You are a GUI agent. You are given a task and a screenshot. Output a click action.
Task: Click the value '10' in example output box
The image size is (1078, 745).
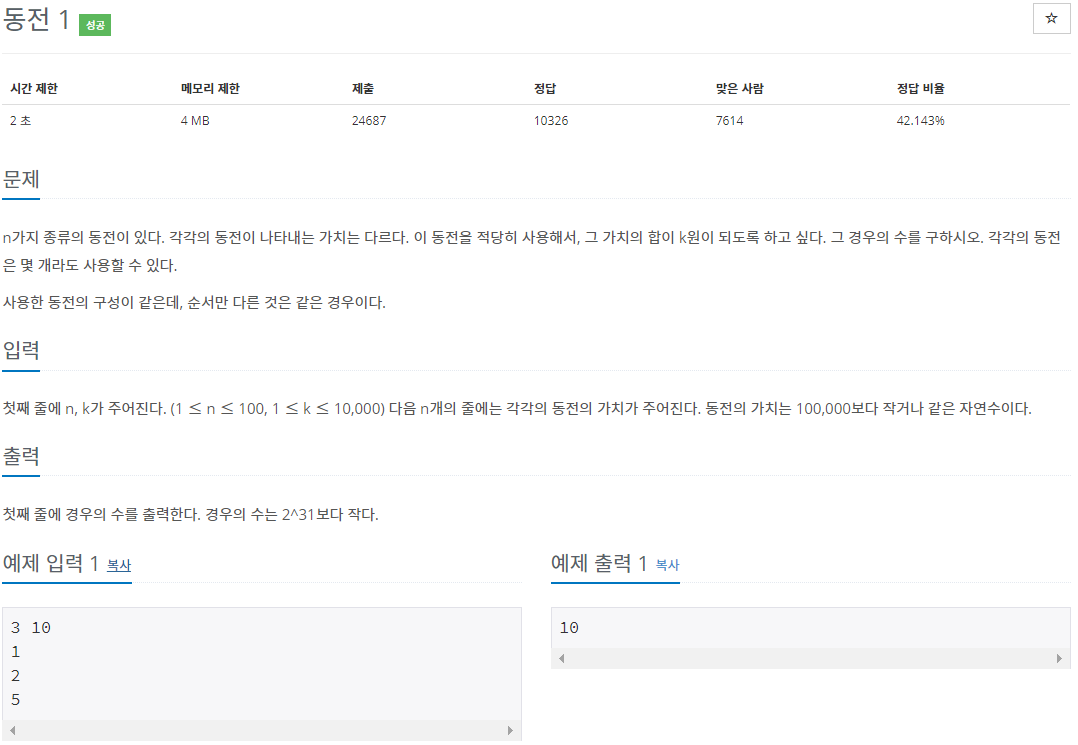click(569, 627)
